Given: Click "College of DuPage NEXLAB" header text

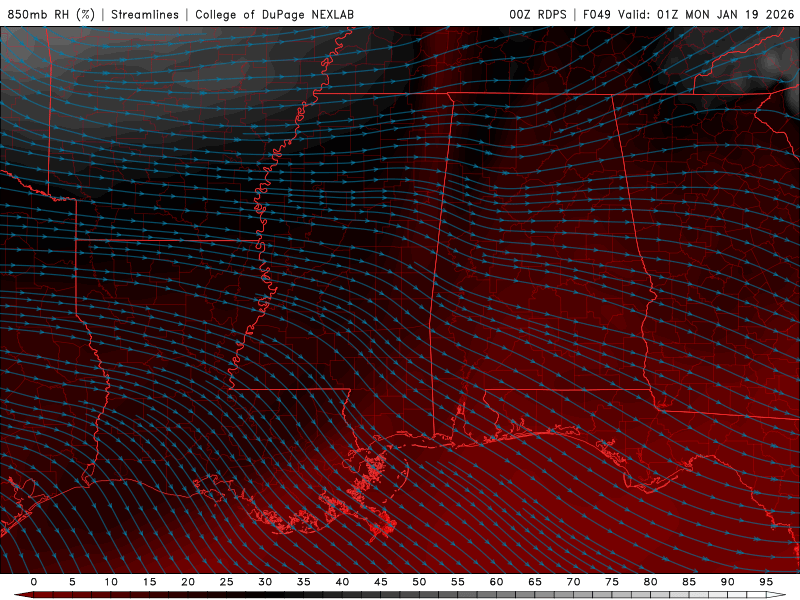Looking at the screenshot, I should coord(274,14).
